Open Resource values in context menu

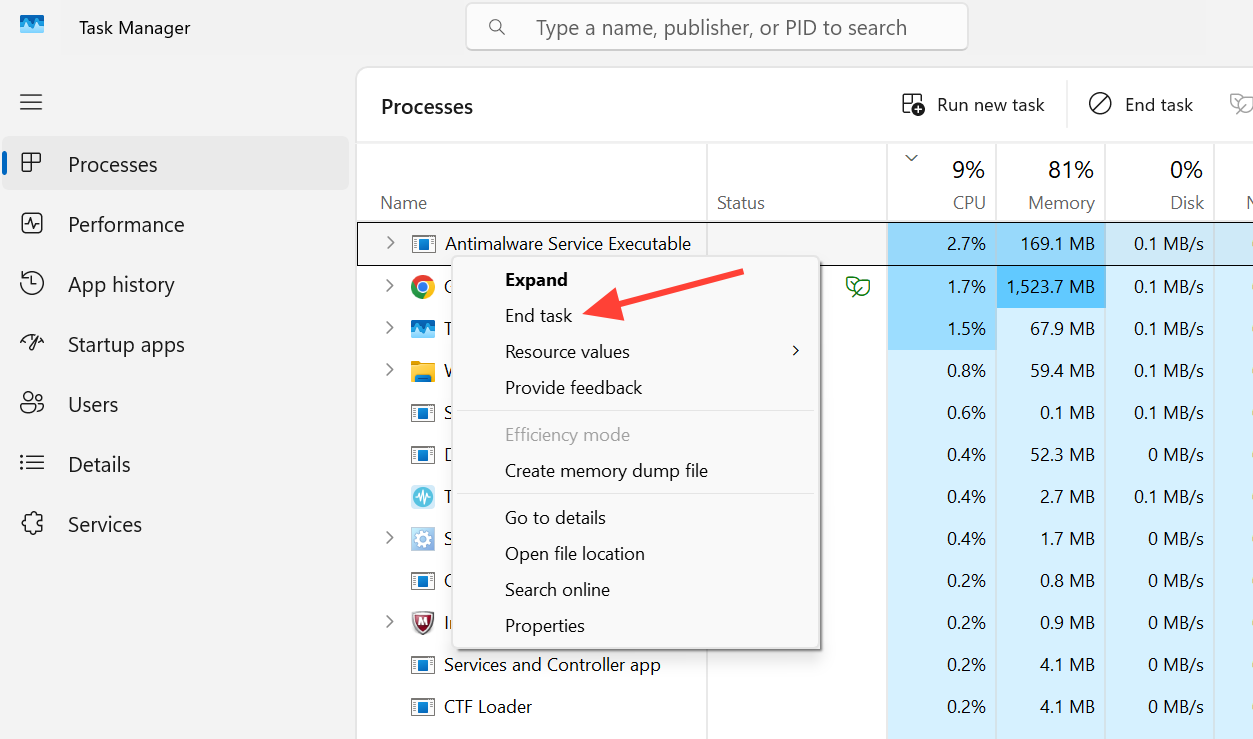(636, 352)
